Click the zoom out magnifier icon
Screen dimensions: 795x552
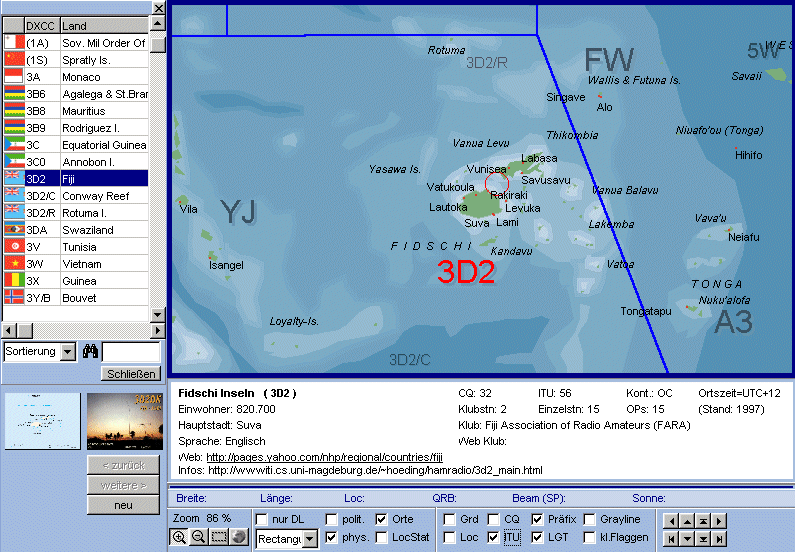tap(199, 537)
